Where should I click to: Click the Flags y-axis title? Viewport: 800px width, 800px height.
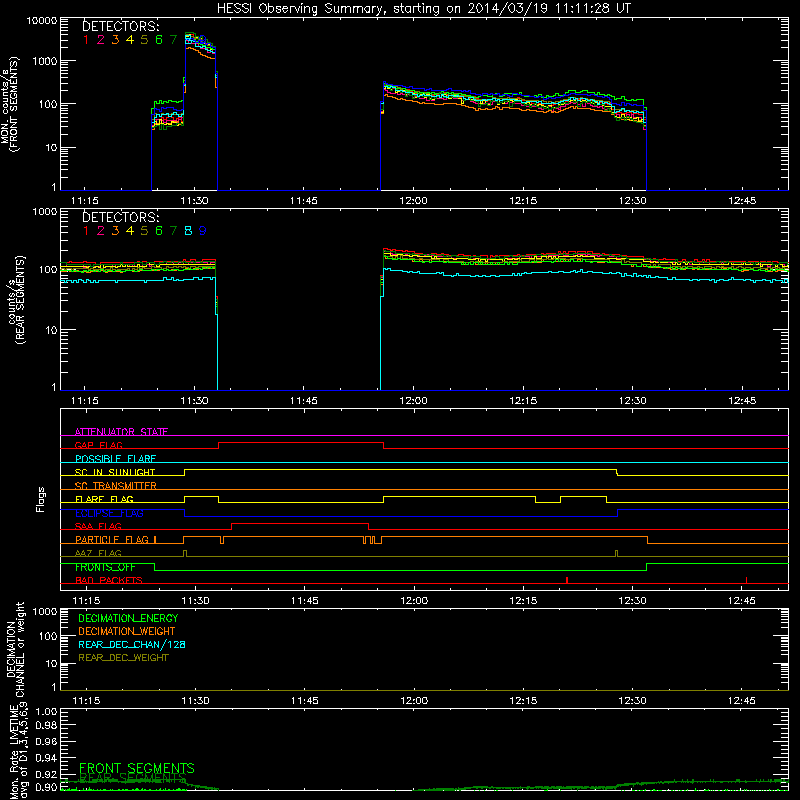pos(41,499)
